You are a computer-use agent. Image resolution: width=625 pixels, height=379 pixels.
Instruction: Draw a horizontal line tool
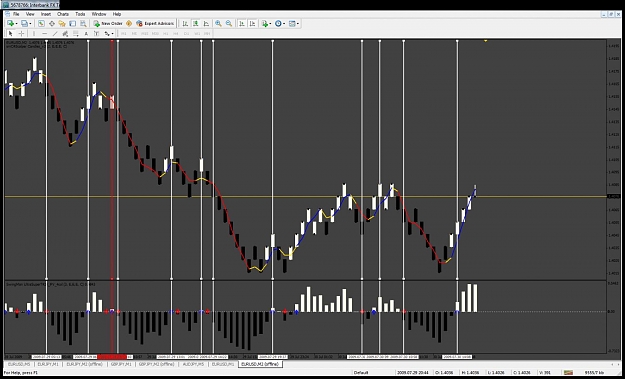pyautogui.click(x=44, y=33)
